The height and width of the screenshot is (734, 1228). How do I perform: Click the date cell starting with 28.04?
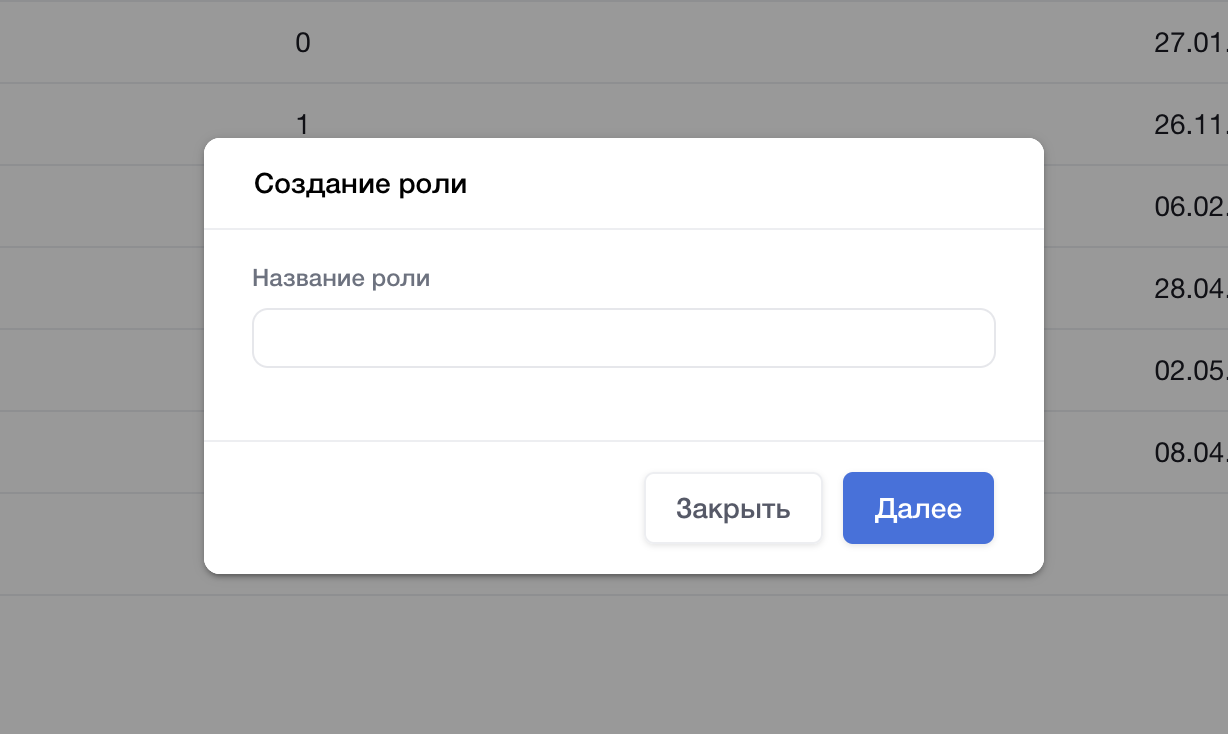coord(1190,289)
